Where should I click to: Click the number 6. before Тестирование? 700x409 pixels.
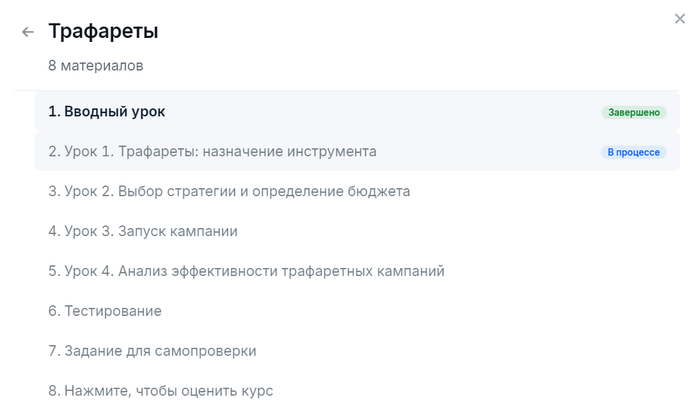[x=54, y=311]
